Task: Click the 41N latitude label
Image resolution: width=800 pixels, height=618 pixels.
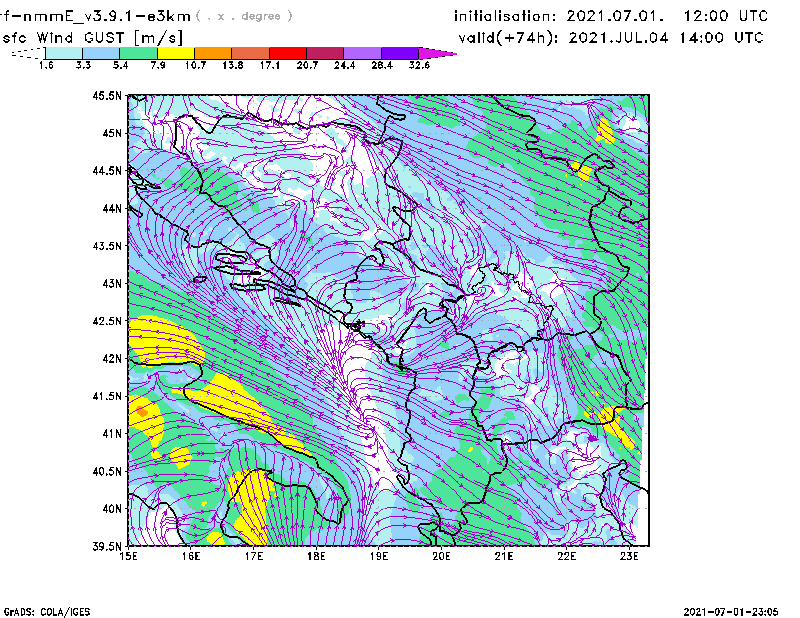Action: pos(112,434)
